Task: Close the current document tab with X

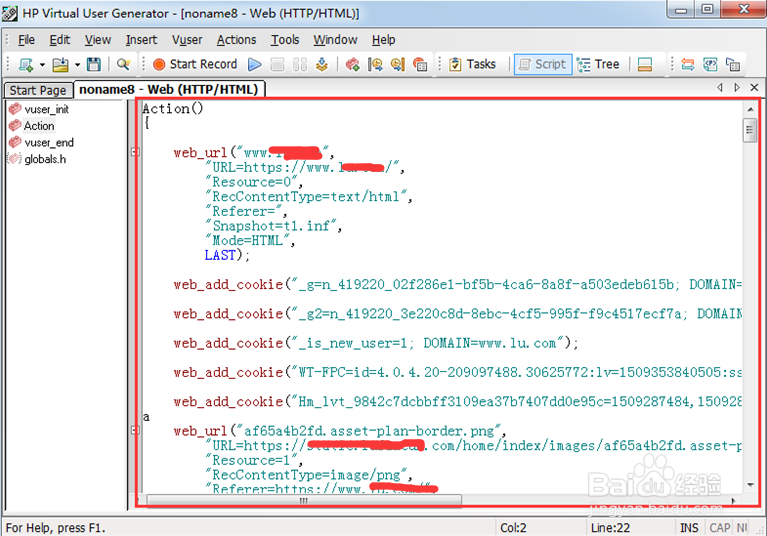Action: click(x=754, y=88)
